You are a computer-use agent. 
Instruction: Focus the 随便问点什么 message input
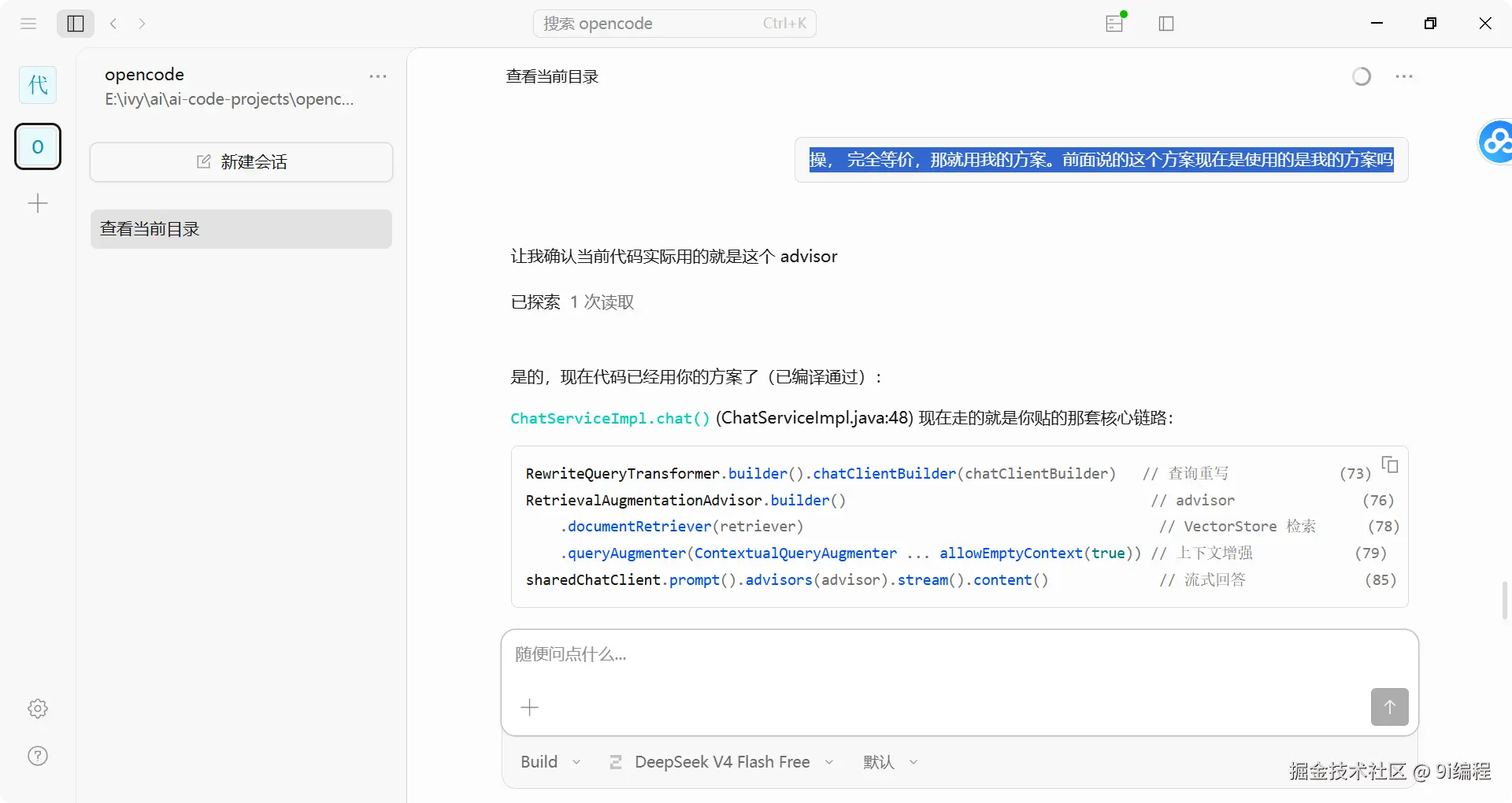point(959,655)
